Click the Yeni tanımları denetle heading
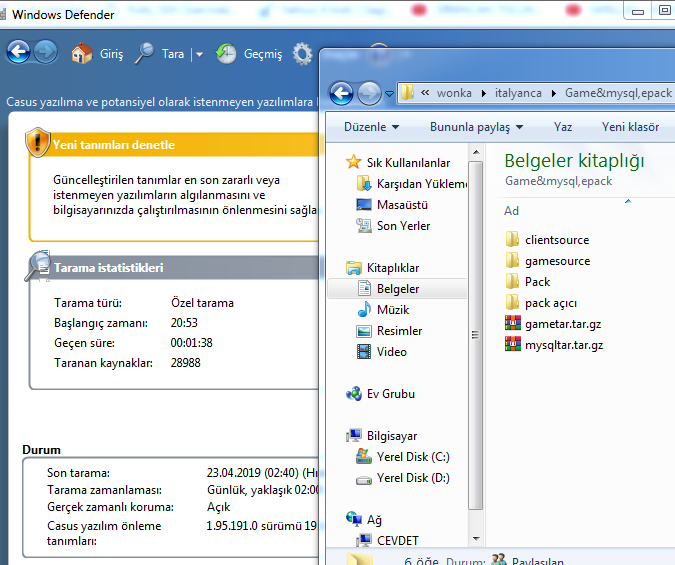Screen dimensions: 675x565 click(113, 145)
